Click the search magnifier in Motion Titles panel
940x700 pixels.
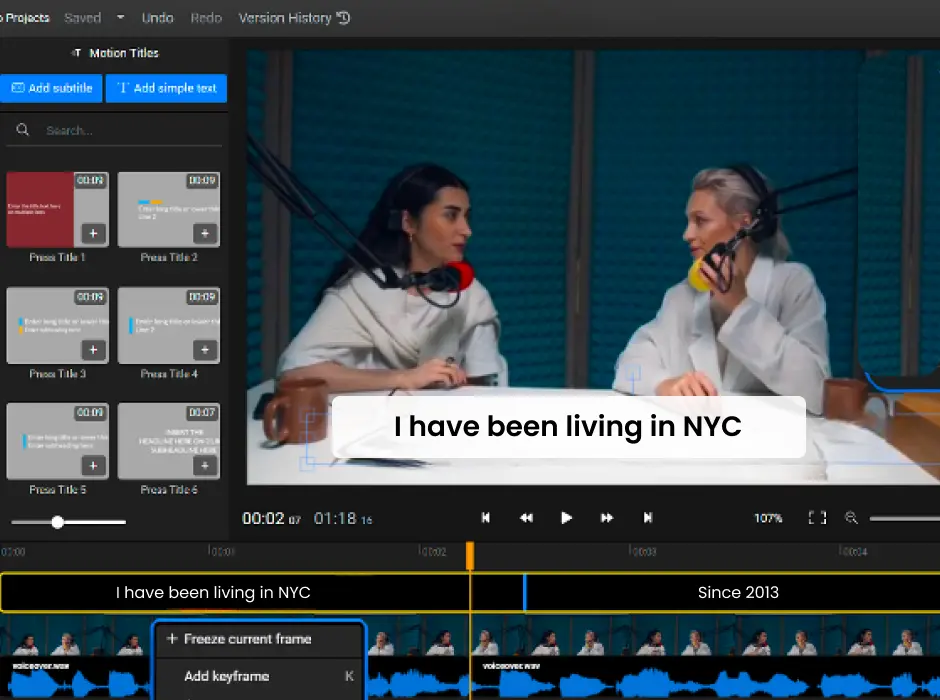23,130
